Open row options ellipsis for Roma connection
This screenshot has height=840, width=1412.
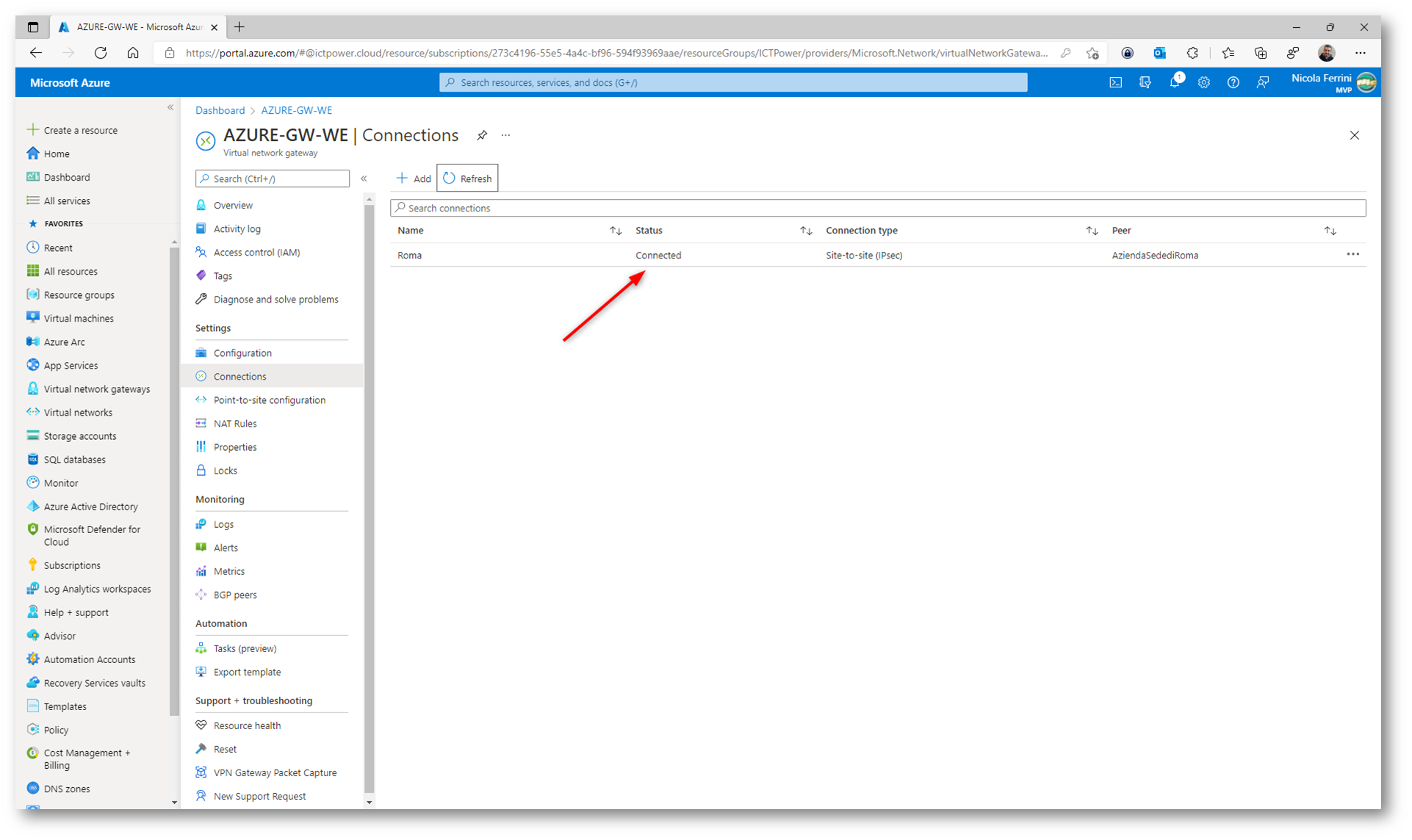coord(1352,255)
